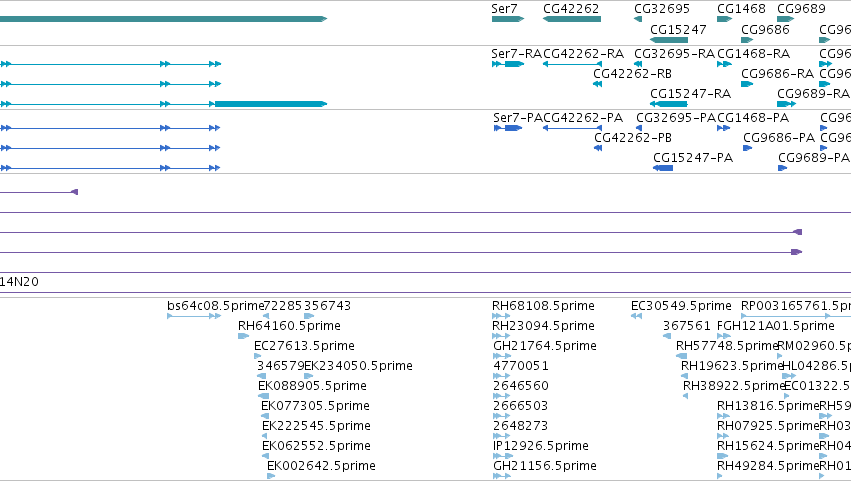
Task: Click the 346579 EST label
Action: pos(281,366)
